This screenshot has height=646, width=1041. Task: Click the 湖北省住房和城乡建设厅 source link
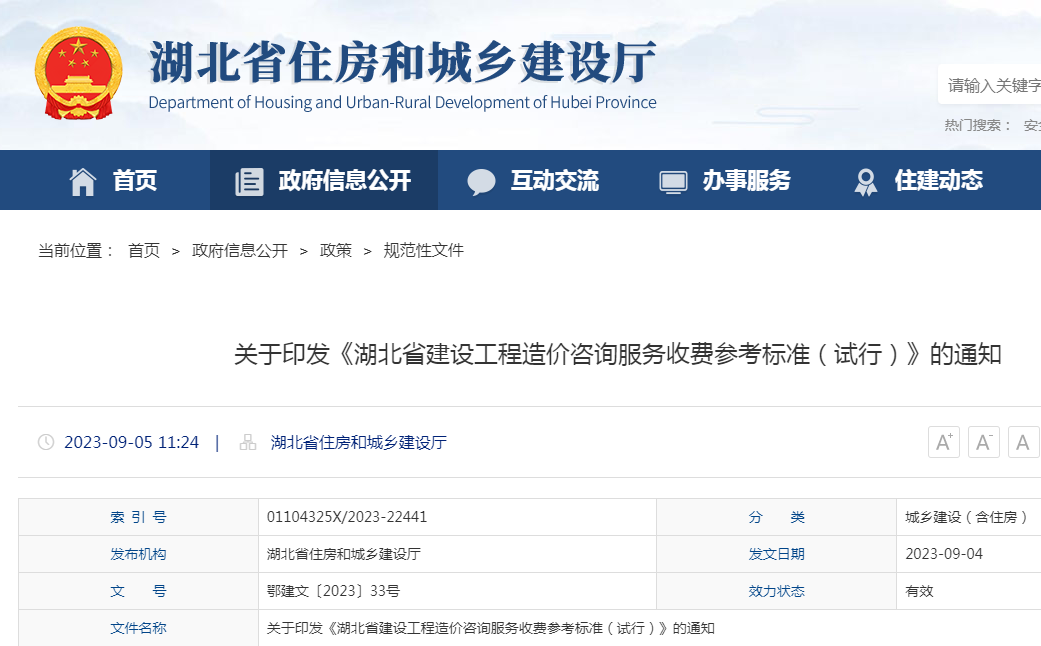[358, 442]
